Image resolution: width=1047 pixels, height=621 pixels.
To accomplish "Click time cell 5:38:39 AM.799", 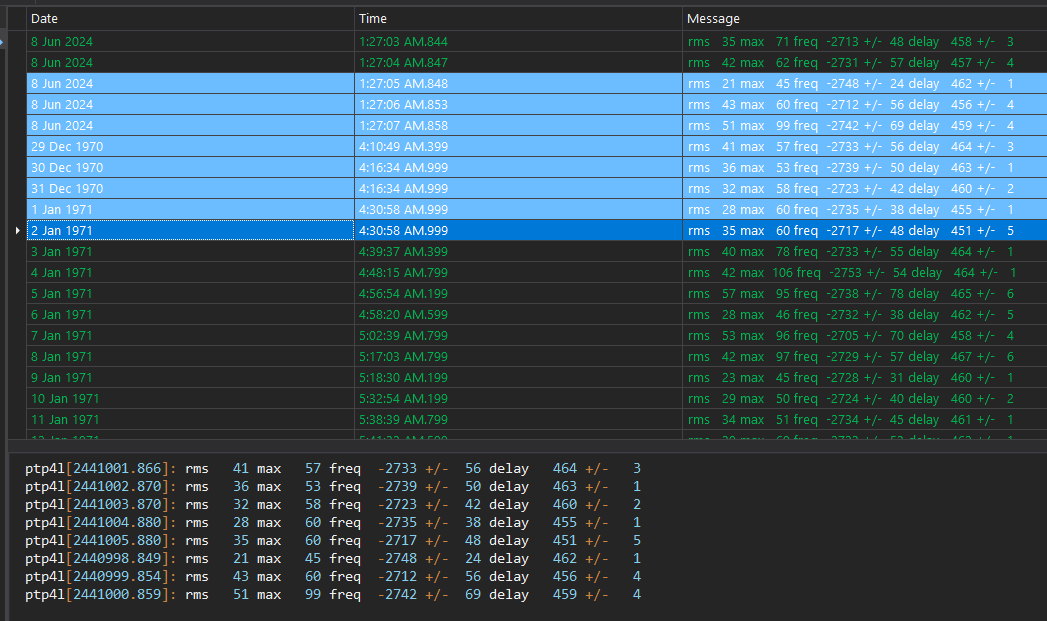I will (518, 420).
